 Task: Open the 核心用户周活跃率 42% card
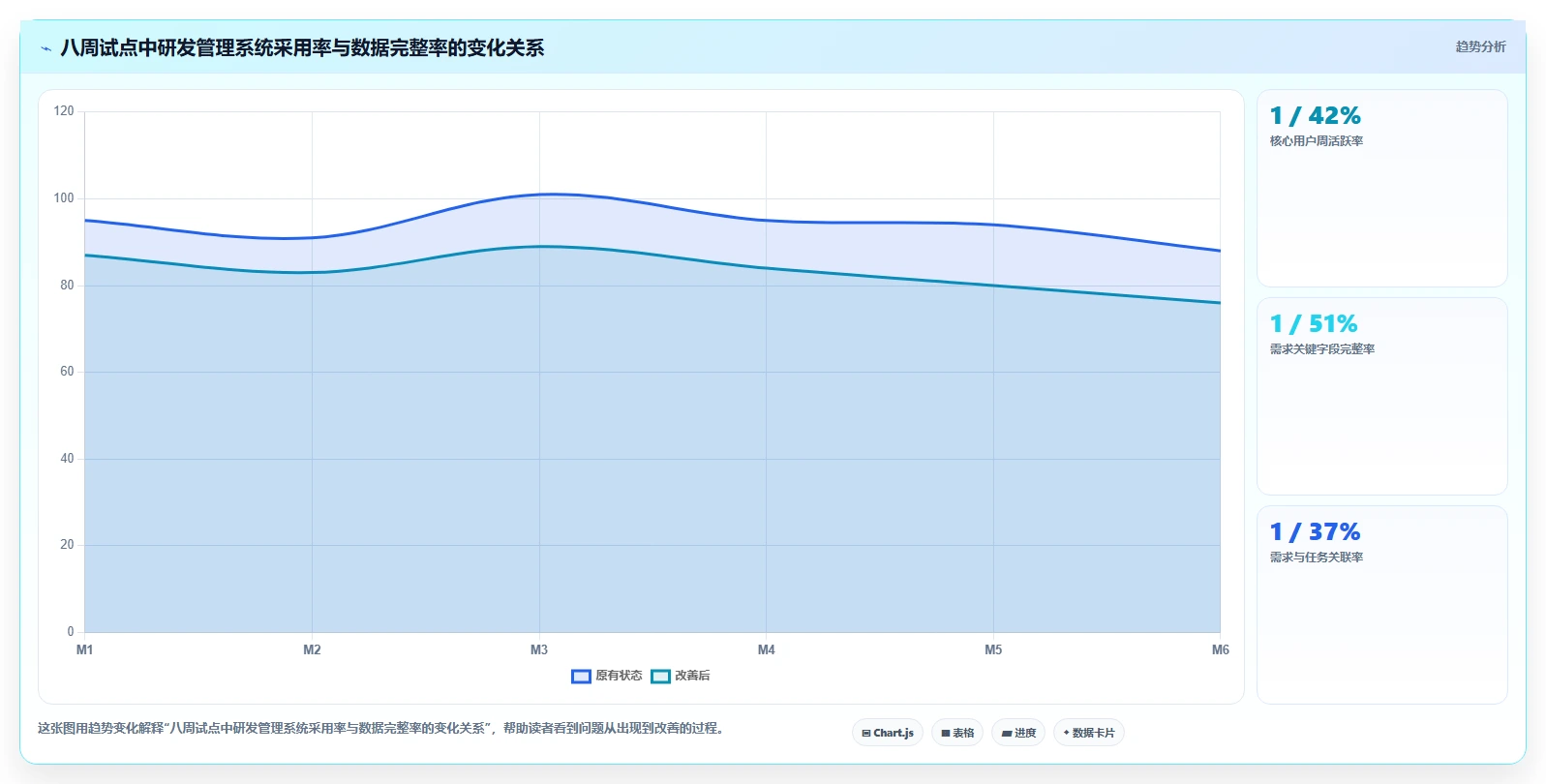[x=1382, y=189]
